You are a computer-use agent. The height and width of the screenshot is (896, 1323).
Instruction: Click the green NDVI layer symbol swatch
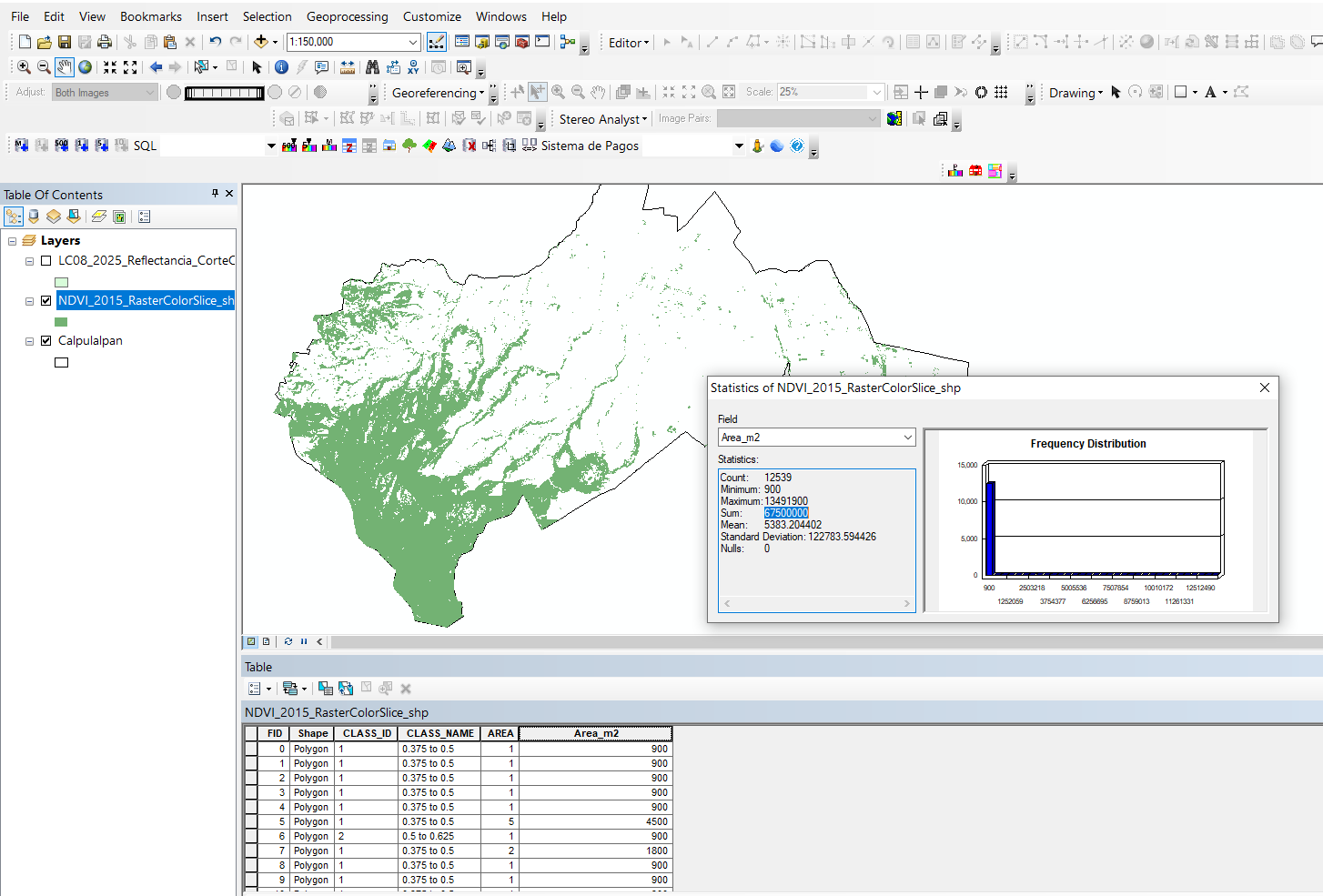pos(61,322)
